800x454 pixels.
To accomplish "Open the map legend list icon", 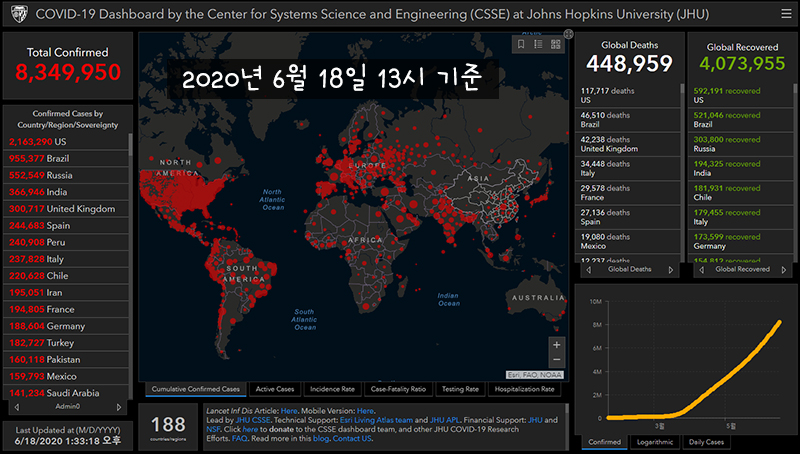I will pyautogui.click(x=538, y=44).
